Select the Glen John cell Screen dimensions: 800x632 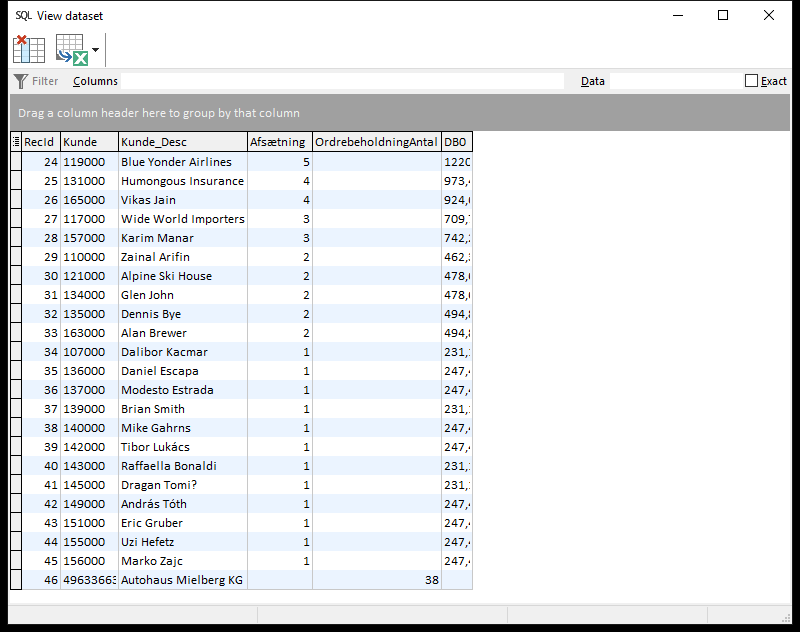point(183,295)
